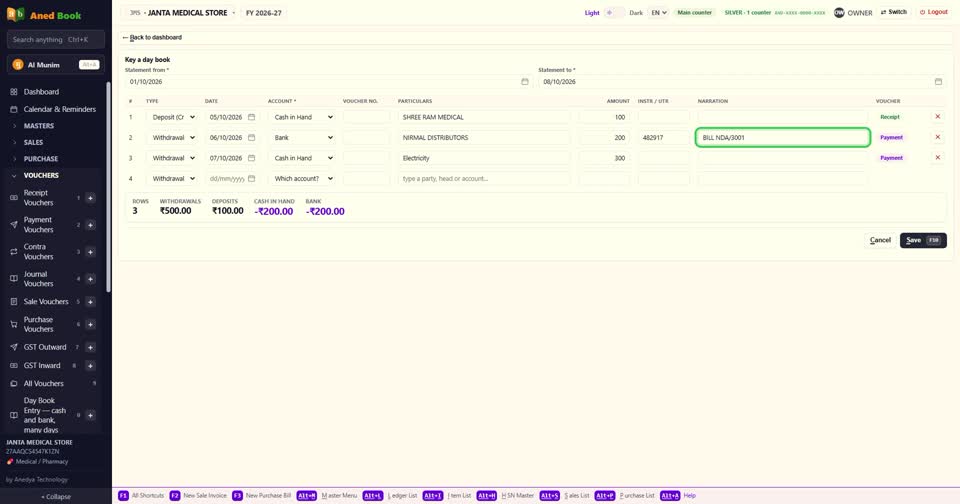Open calendar icon for Statement from date

525,81
